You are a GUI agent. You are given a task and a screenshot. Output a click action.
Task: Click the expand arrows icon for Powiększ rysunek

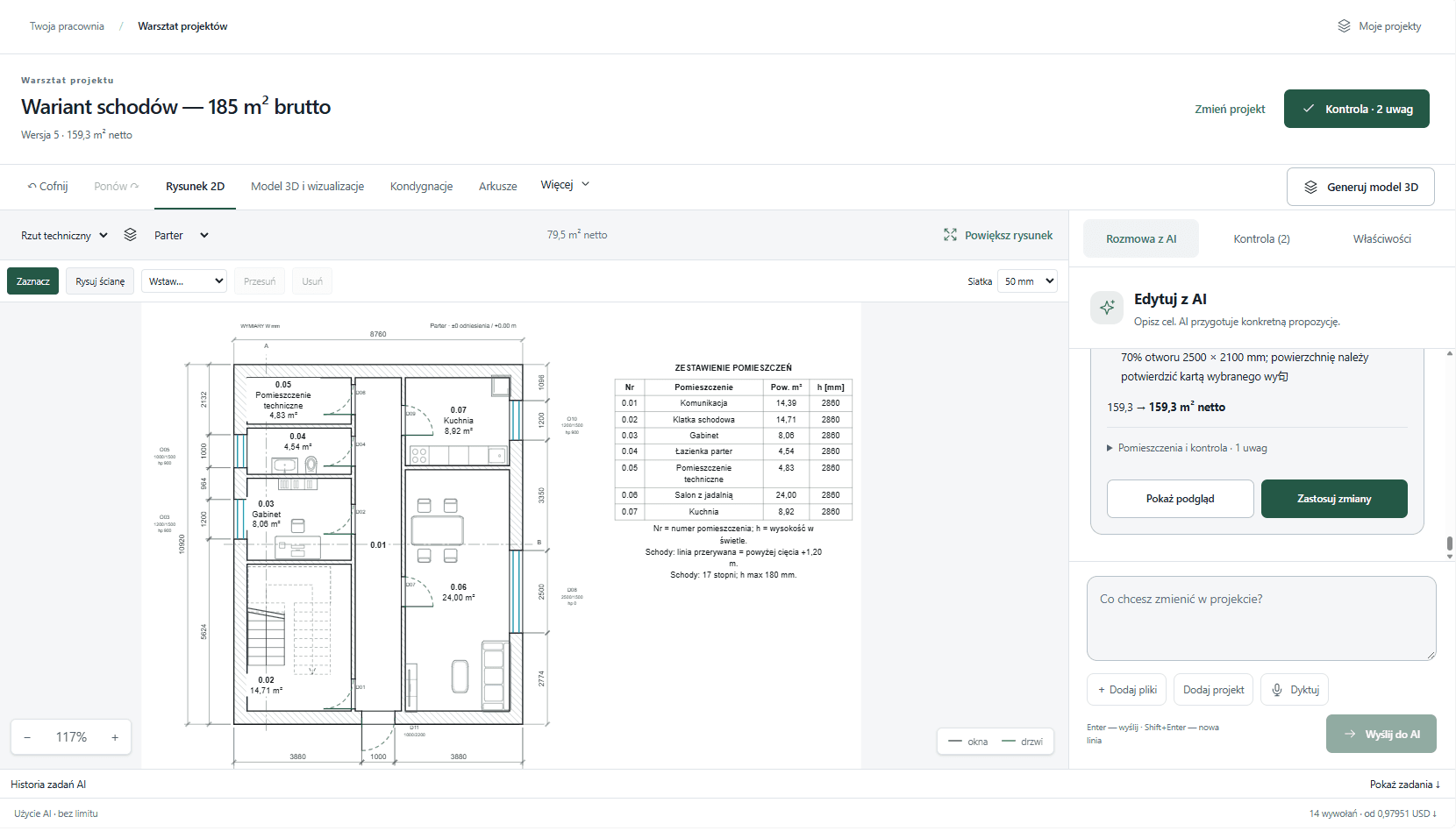950,235
